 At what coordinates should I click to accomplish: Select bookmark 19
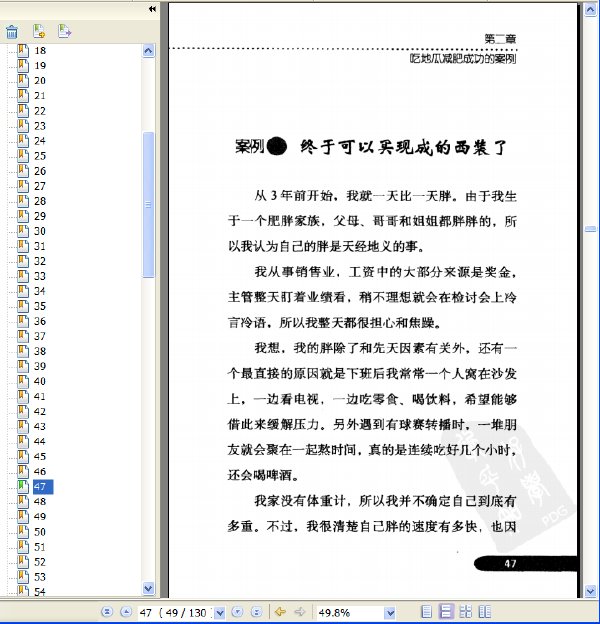coord(40,66)
